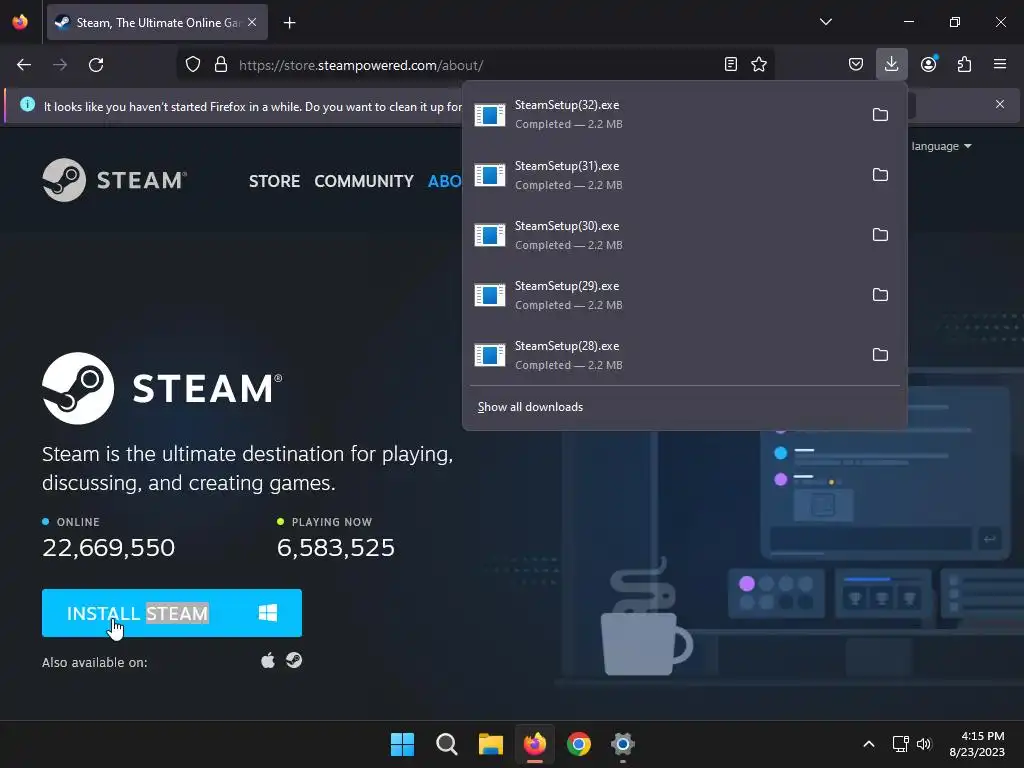Click the forward navigation arrow
Image resolution: width=1024 pixels, height=768 pixels.
(x=60, y=65)
